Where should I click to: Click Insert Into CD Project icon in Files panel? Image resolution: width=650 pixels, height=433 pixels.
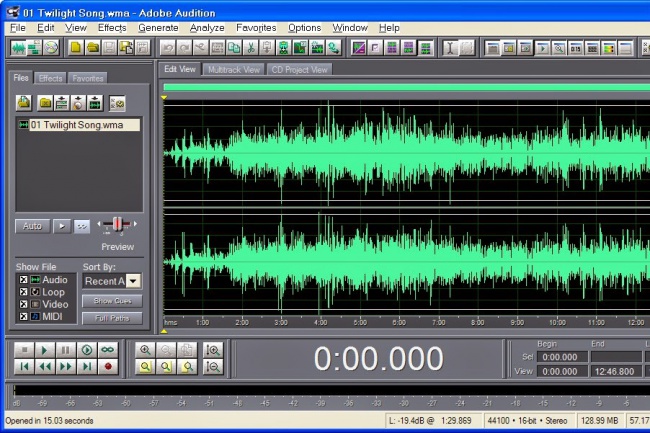78,103
